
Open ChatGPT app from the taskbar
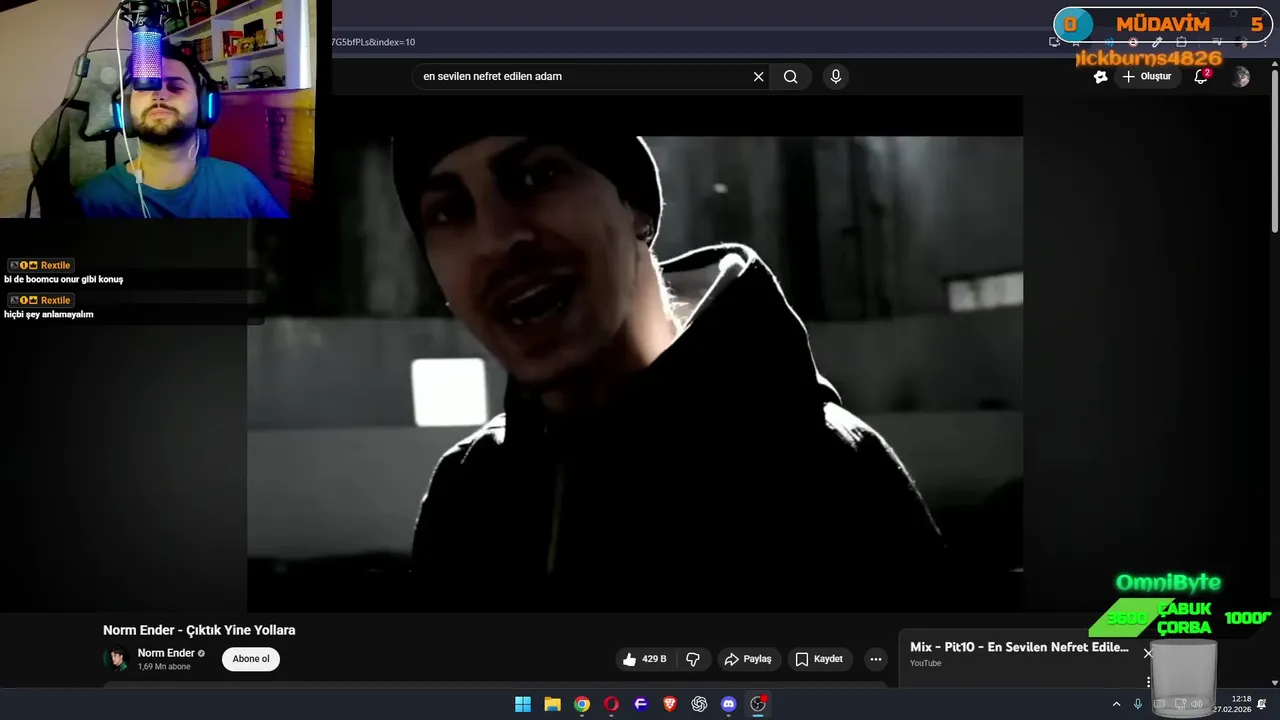699,704
